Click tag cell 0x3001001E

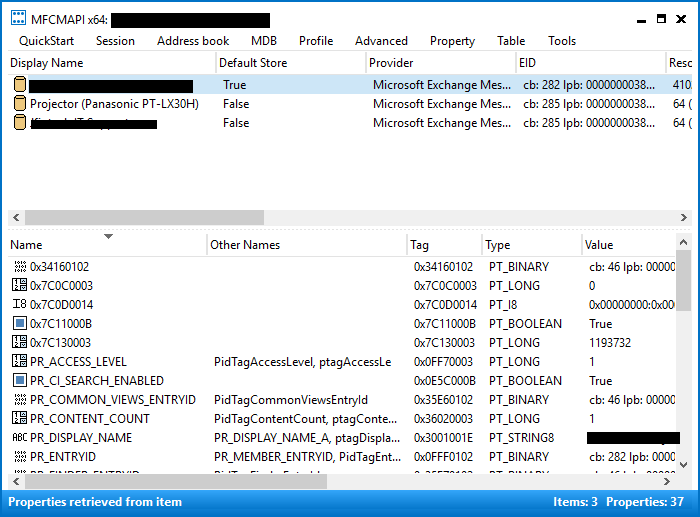(443, 438)
